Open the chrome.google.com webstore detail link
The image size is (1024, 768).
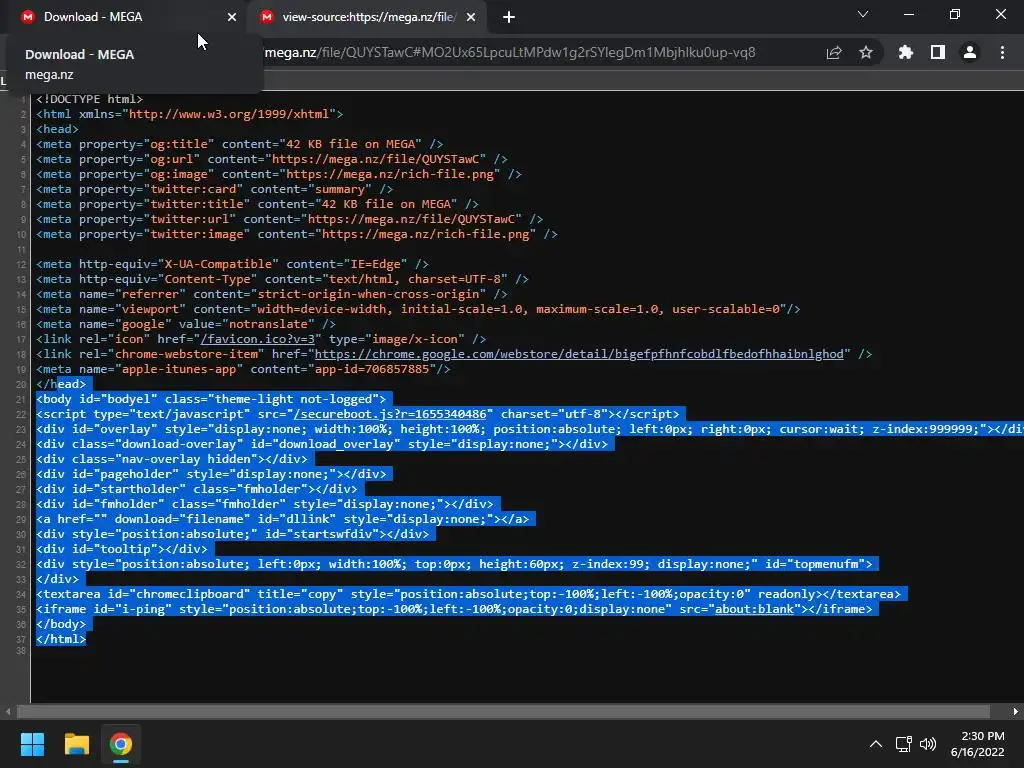click(x=579, y=354)
